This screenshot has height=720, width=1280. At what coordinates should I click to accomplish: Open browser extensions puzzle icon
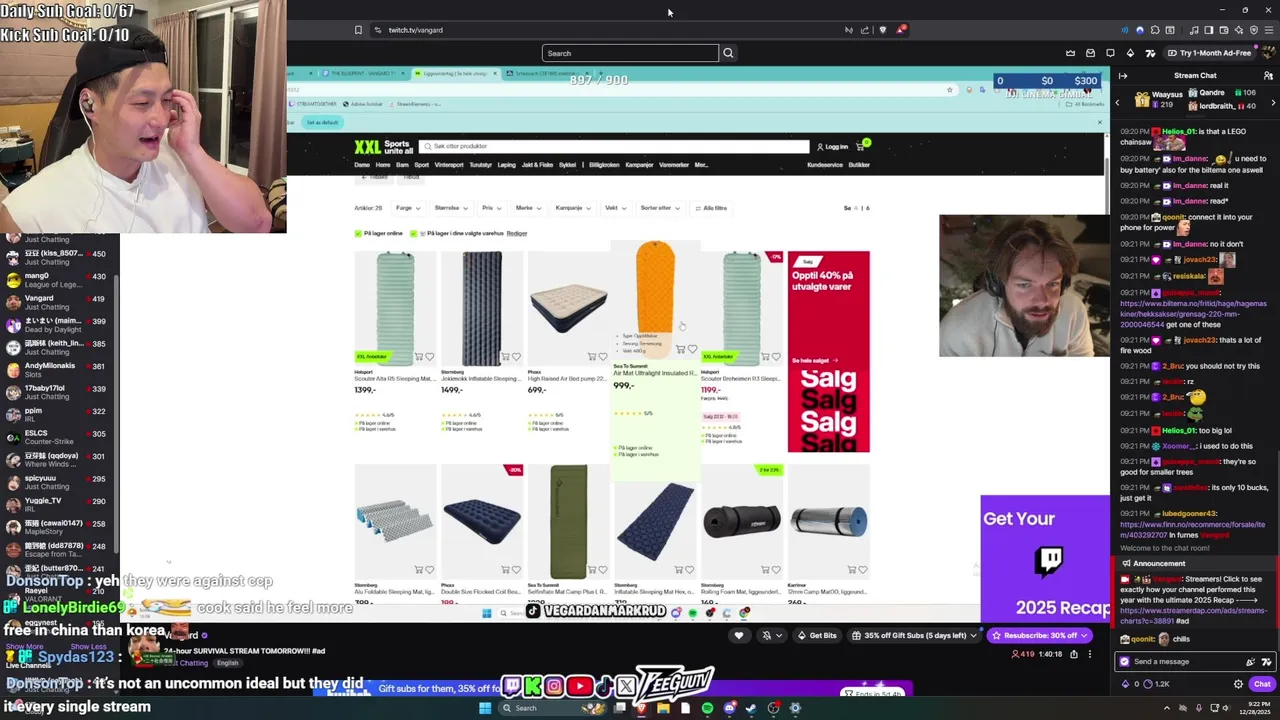[x=1155, y=30]
